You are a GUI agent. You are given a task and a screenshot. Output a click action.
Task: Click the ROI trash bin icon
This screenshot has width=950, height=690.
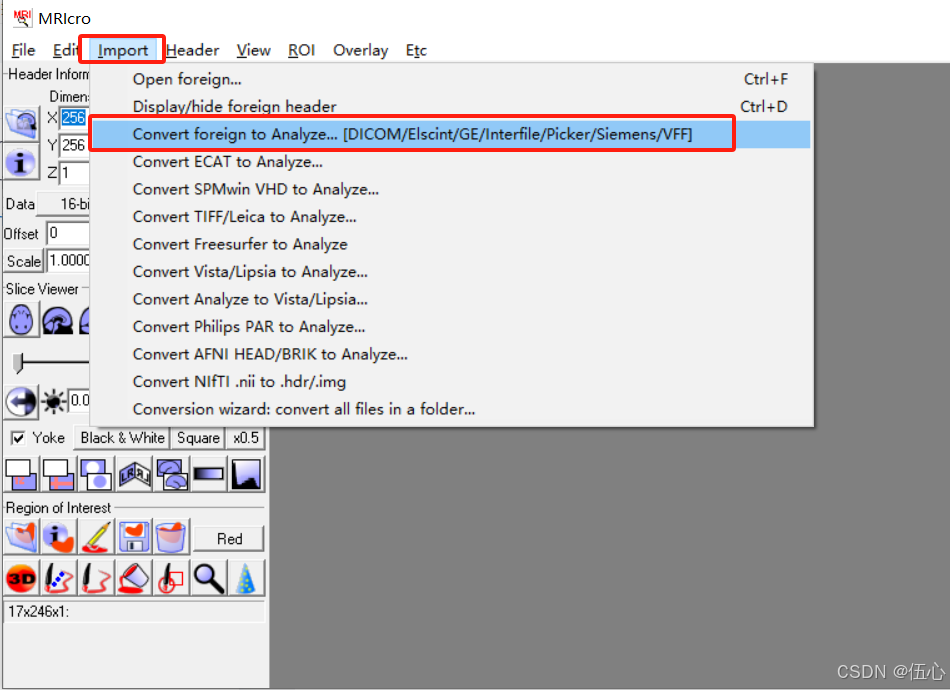click(171, 536)
